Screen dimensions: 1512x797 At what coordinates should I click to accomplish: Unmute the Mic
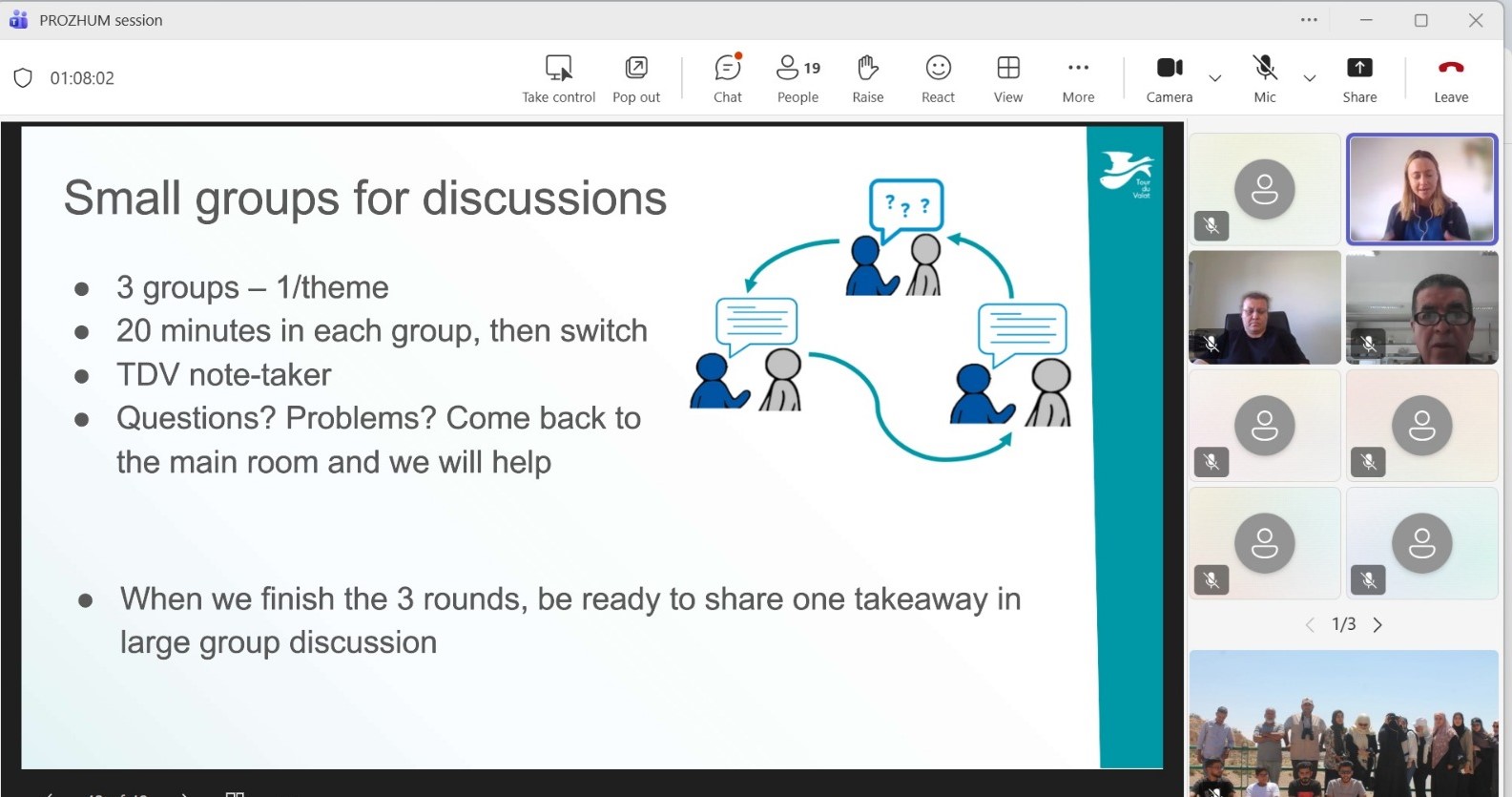click(x=1265, y=78)
